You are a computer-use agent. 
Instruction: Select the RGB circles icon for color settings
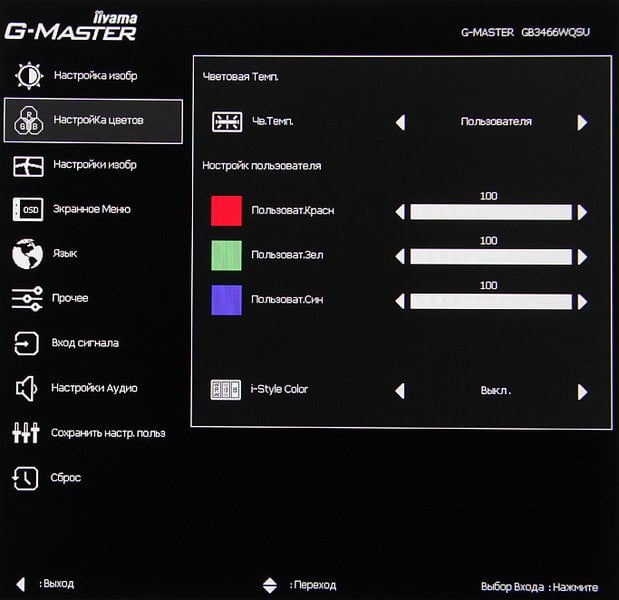28,120
